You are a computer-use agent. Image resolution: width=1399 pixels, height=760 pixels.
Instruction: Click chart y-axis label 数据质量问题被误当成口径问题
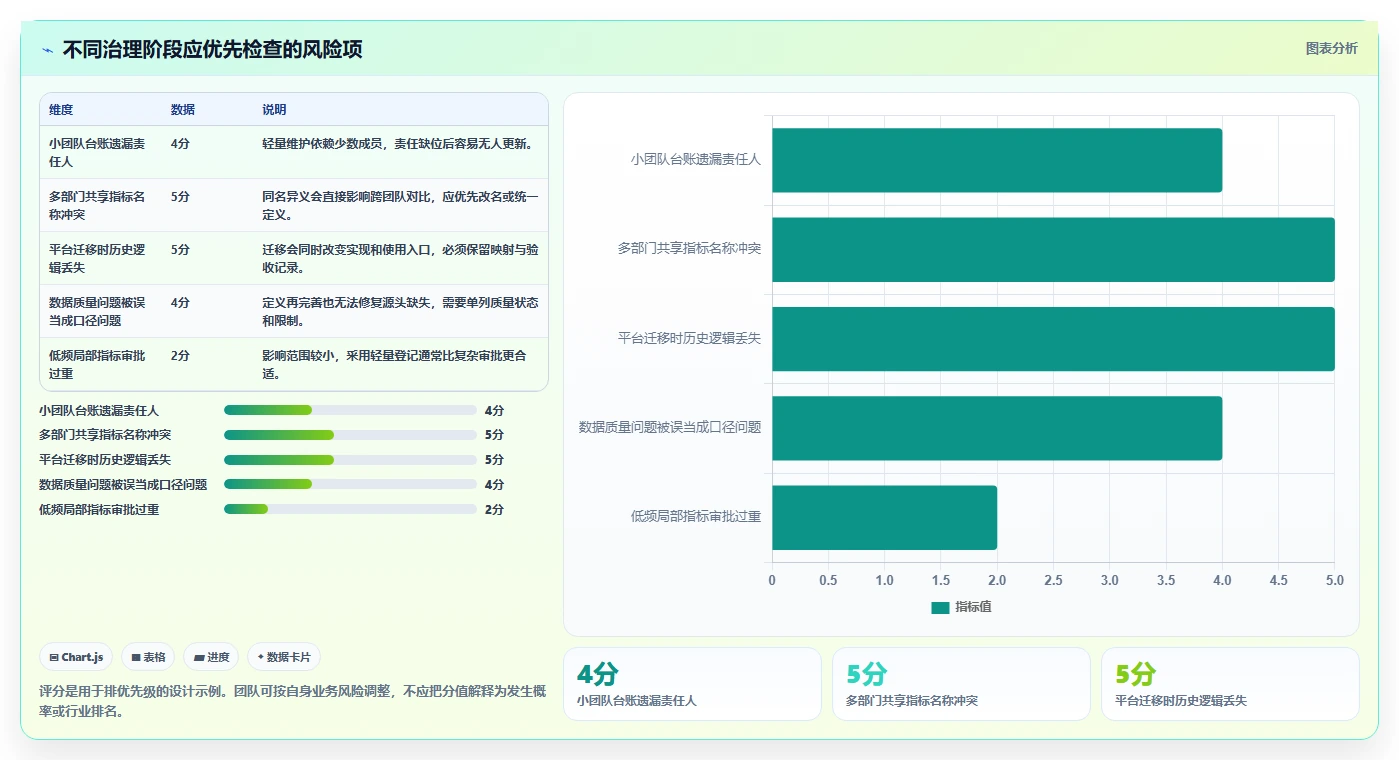pyautogui.click(x=670, y=428)
